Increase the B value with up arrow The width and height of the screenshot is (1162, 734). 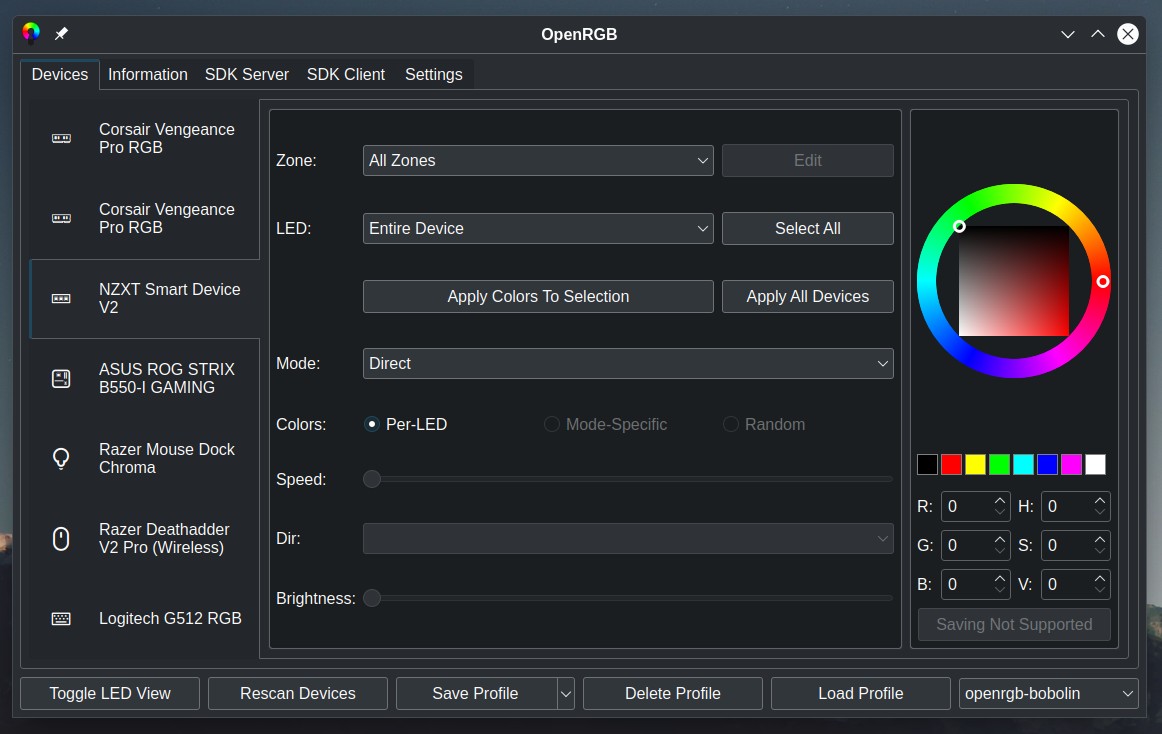tap(1000, 578)
